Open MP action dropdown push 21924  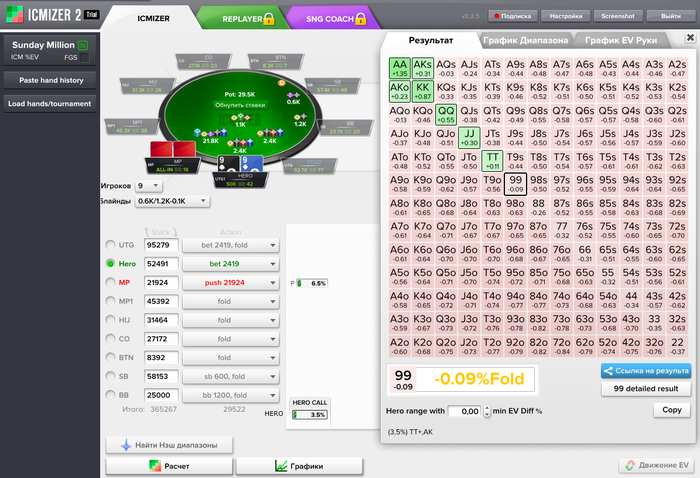(231, 283)
